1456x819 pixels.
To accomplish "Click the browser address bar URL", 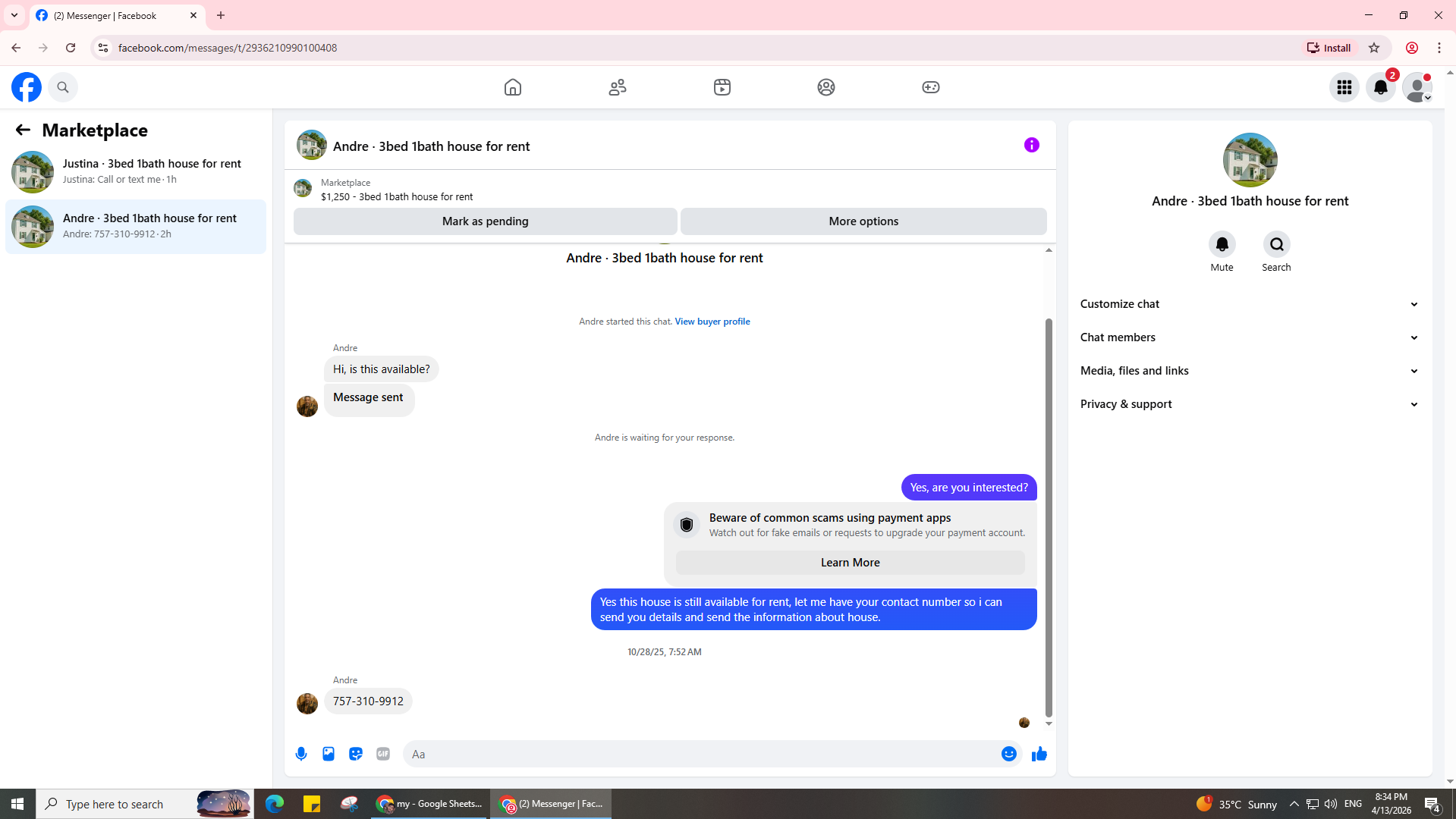I will pyautogui.click(x=228, y=48).
